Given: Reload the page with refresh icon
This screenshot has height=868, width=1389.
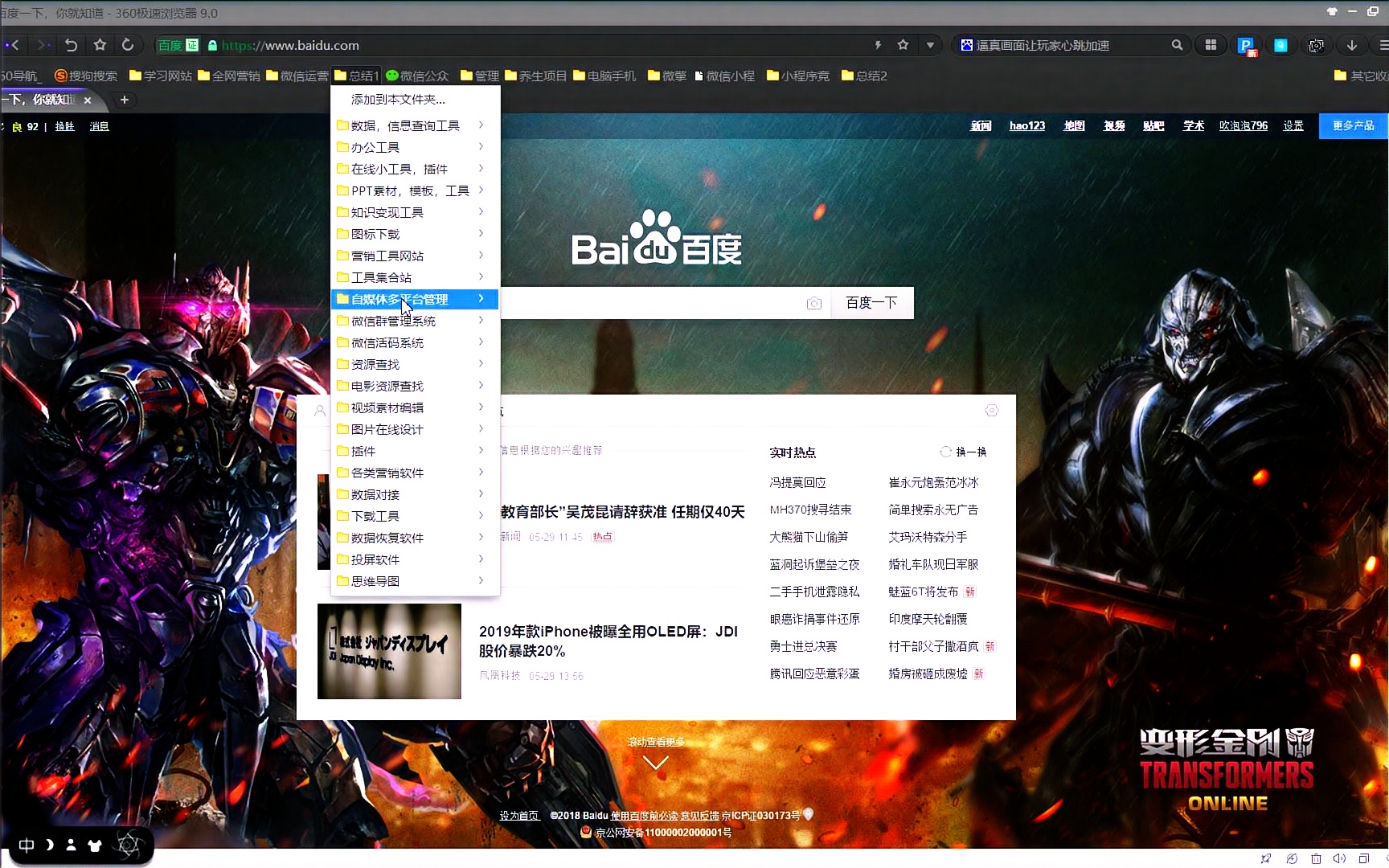Looking at the screenshot, I should coord(128,45).
